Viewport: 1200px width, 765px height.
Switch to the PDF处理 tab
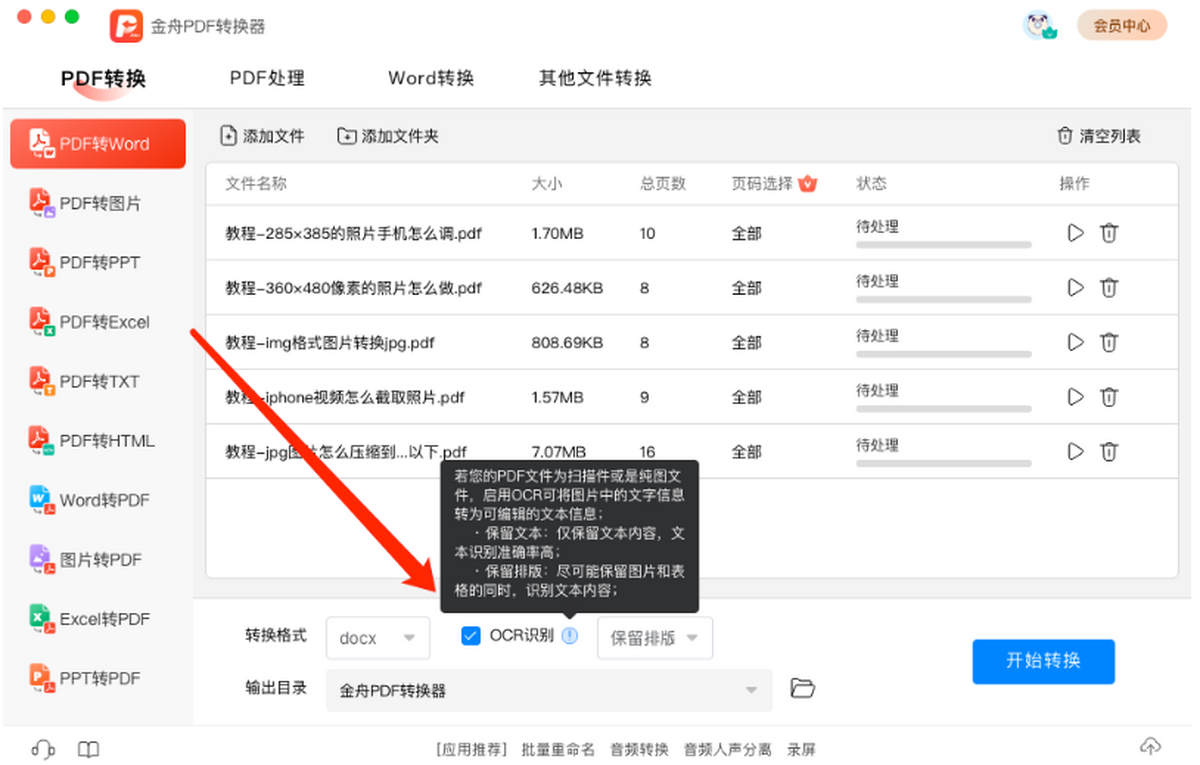267,78
